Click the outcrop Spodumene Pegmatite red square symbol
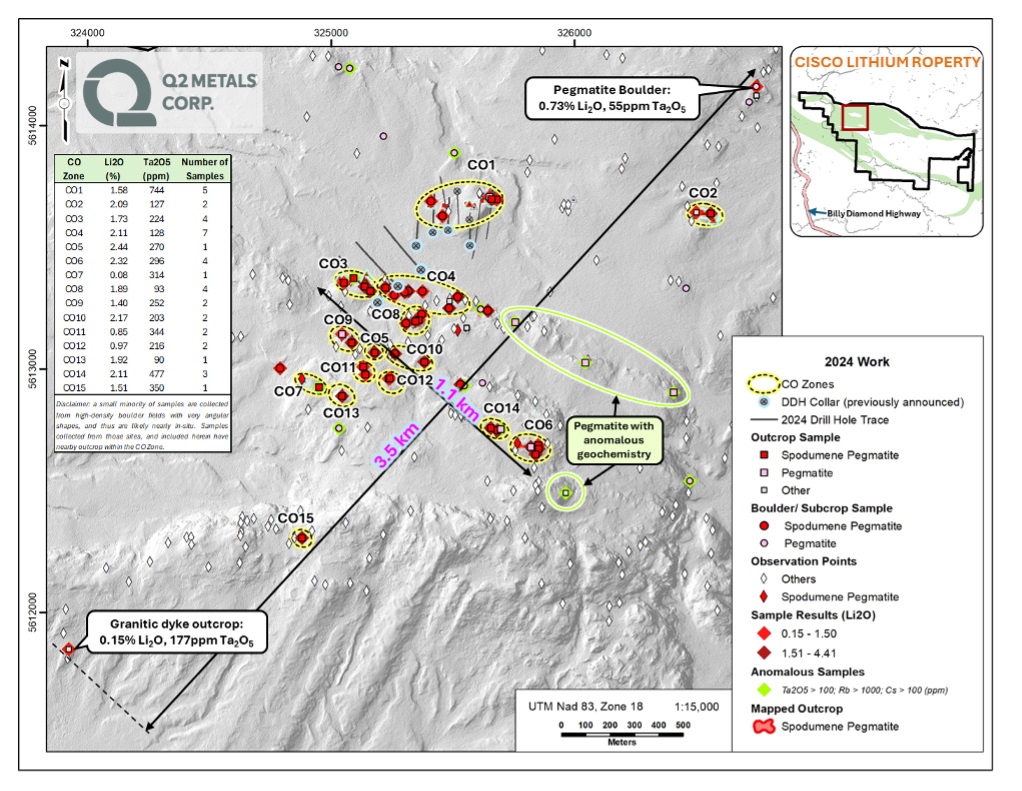Screen dimensions: 1022x791 point(764,455)
